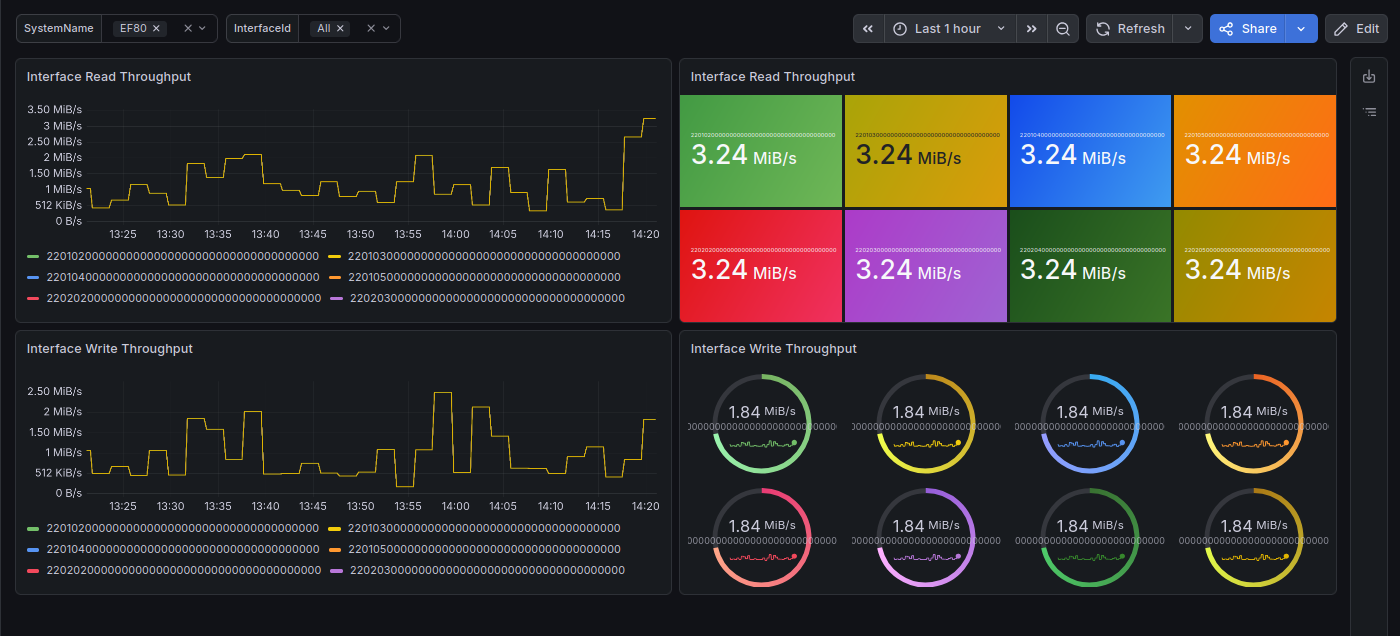Open Interface Read Throughput graph panel title

coord(109,77)
